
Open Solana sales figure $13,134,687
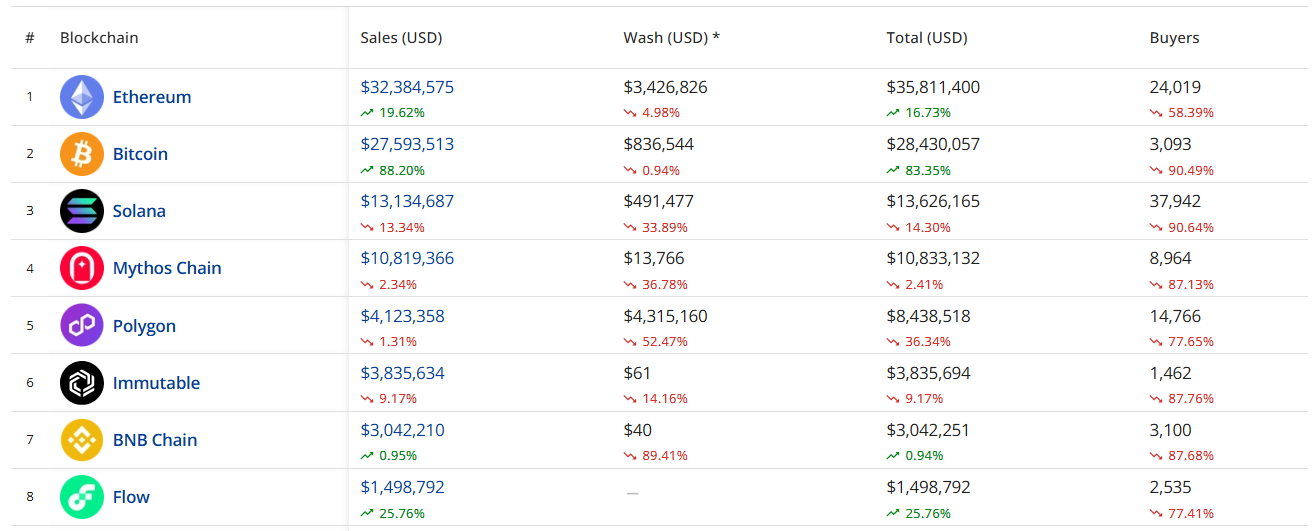pos(407,201)
